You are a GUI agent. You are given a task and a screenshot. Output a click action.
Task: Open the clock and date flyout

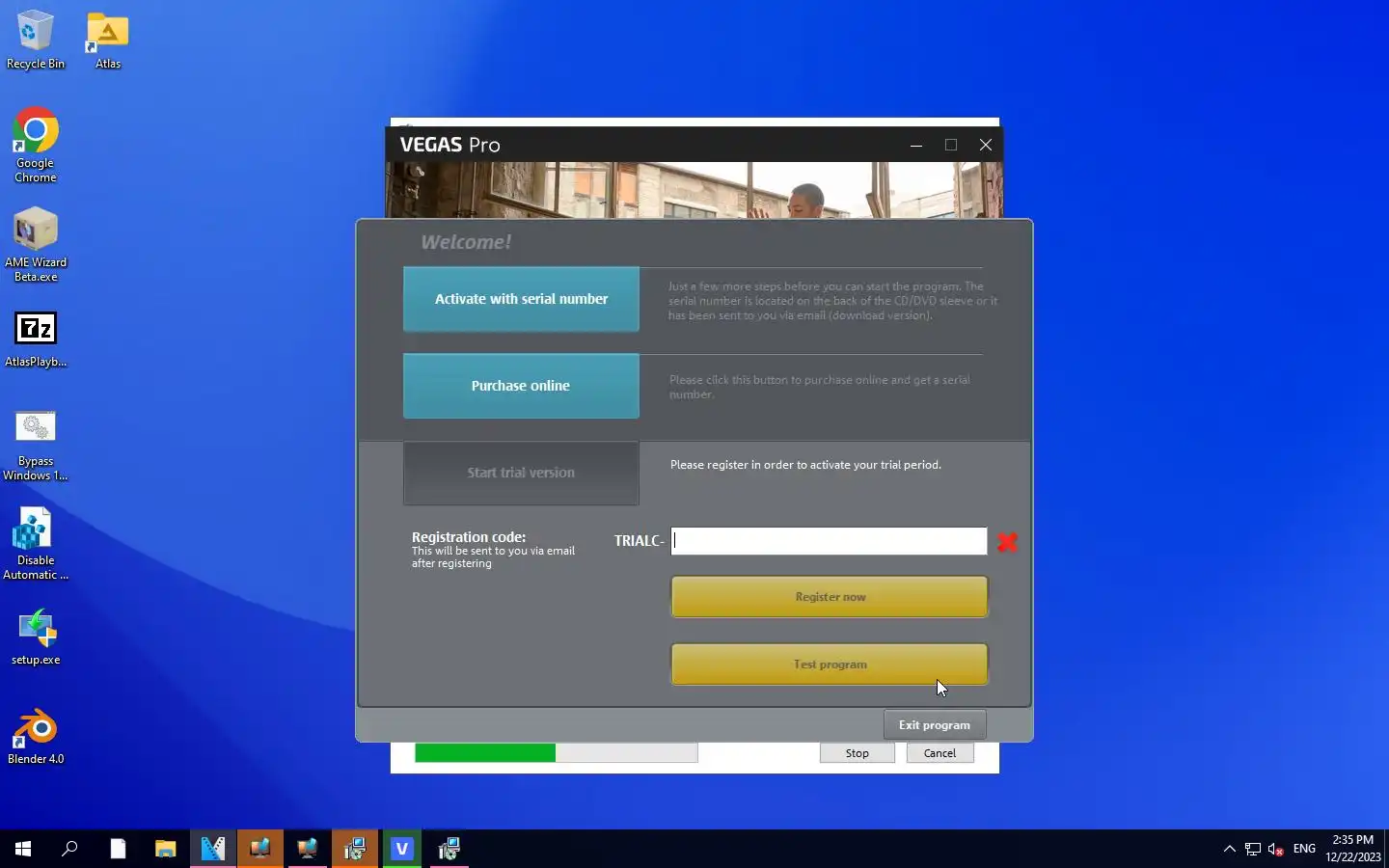(1352, 849)
